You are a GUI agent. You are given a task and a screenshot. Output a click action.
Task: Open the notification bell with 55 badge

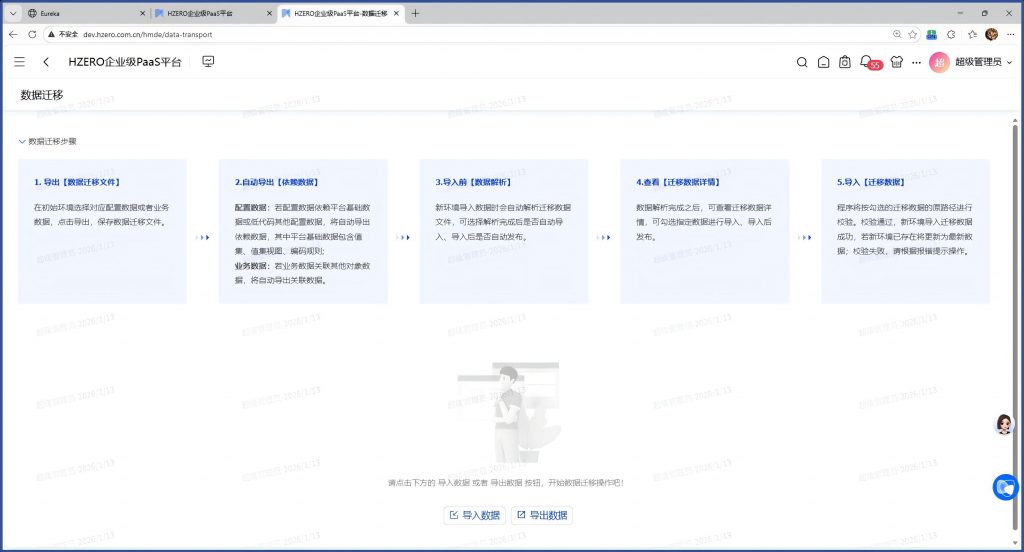tap(867, 62)
